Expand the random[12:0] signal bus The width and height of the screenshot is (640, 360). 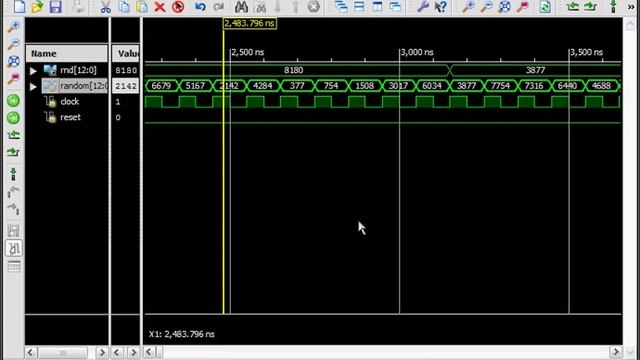coord(33,86)
